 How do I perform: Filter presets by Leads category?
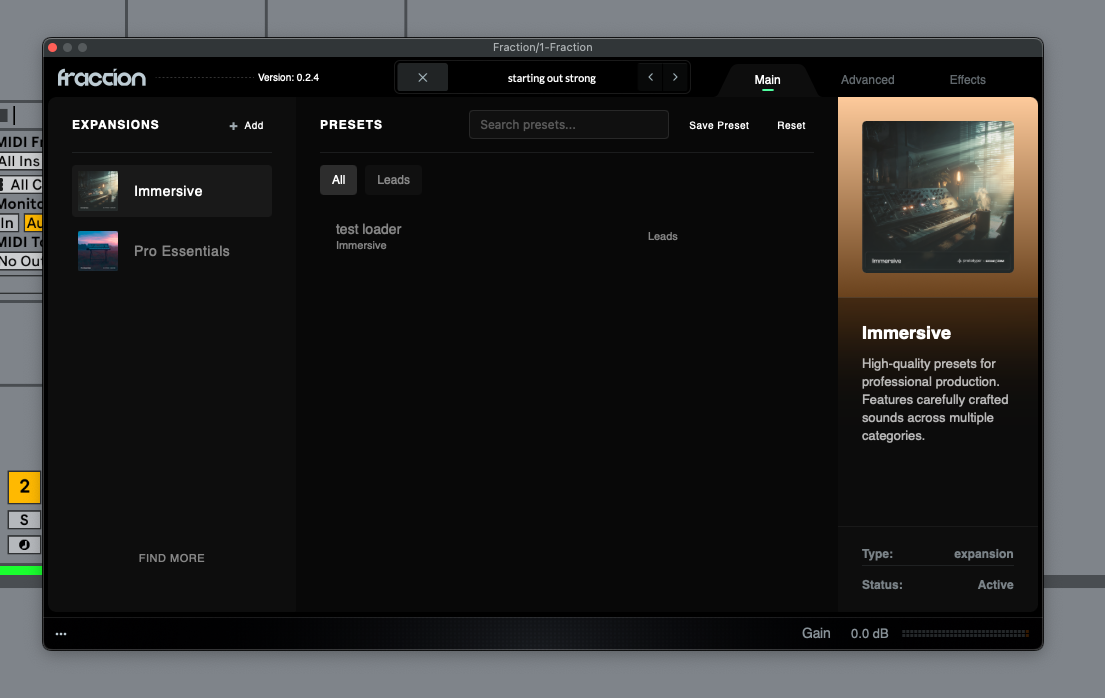[x=393, y=180]
